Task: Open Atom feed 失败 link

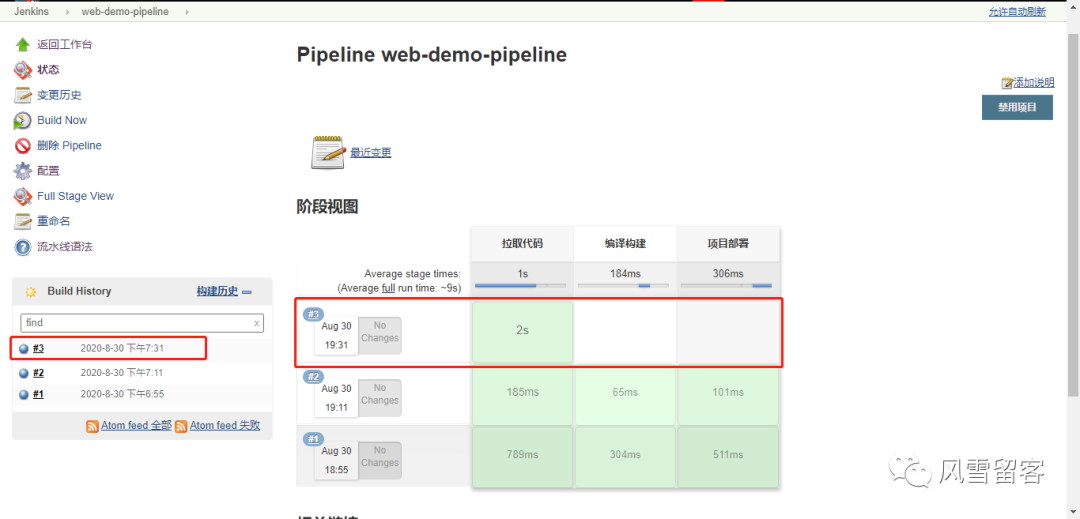Action: (225, 425)
